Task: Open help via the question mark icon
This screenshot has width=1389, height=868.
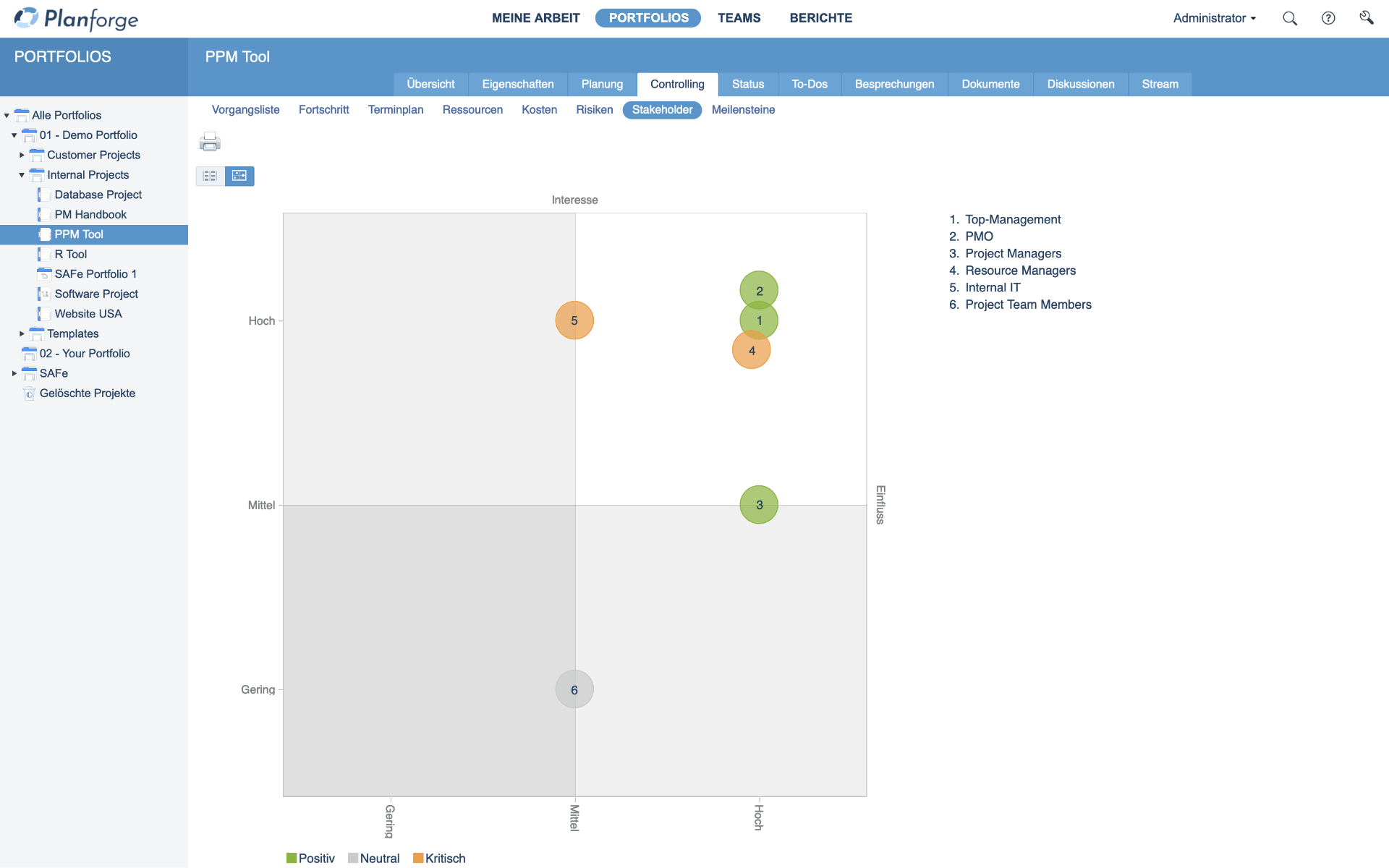Action: point(1329,18)
